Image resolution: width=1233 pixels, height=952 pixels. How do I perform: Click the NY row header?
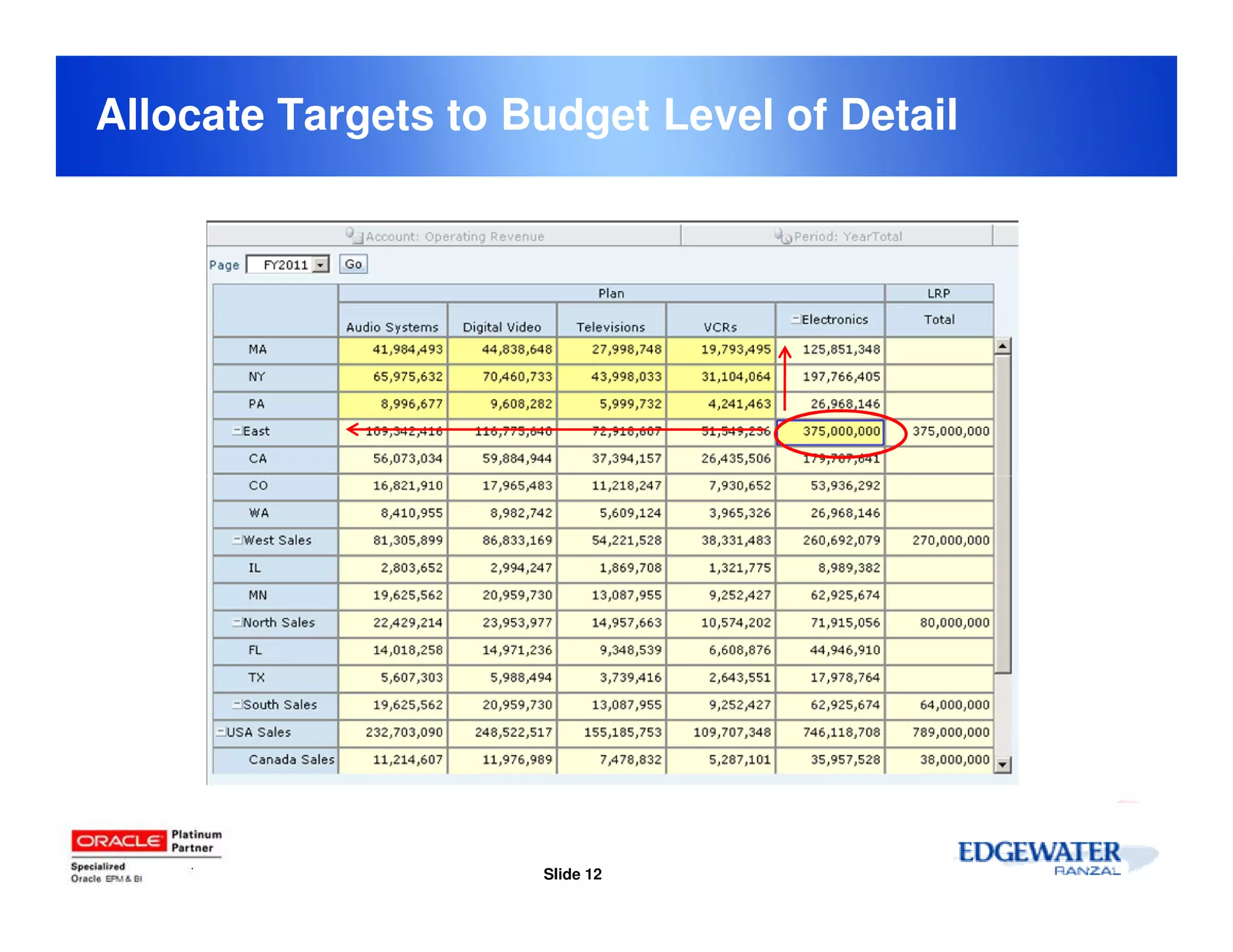(275, 377)
